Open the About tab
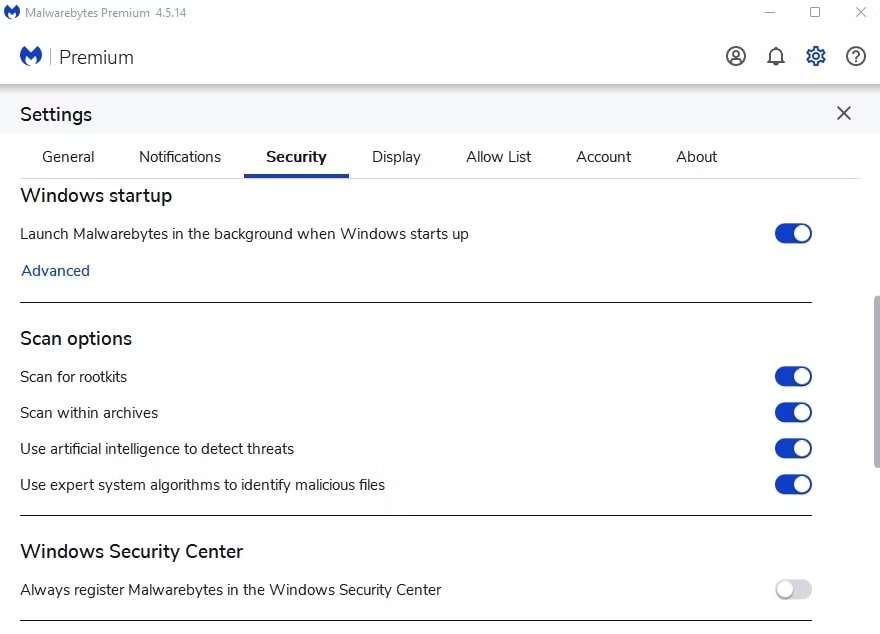 (x=696, y=157)
